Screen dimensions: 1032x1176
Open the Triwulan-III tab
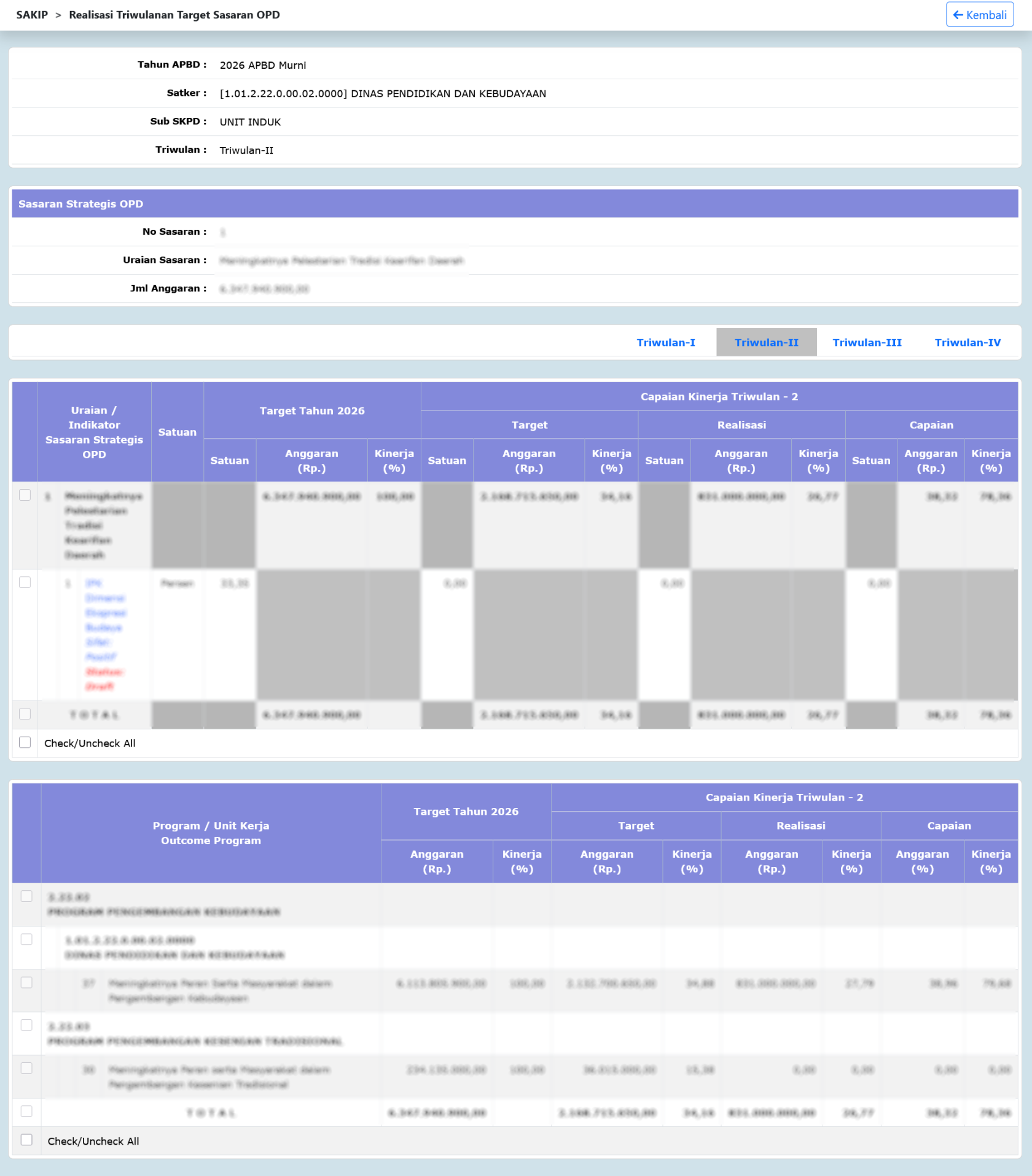click(866, 342)
